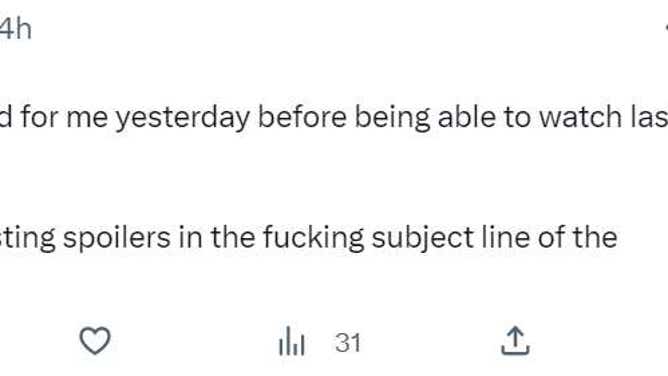Click the word 'subject' in the tweet
This screenshot has width=668, height=376.
pyautogui.click(x=423, y=238)
